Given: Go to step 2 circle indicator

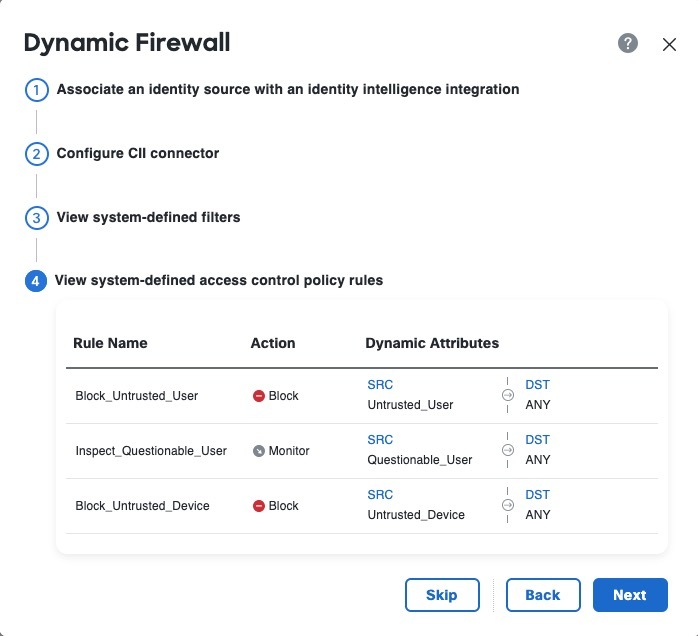Looking at the screenshot, I should click(x=36, y=154).
